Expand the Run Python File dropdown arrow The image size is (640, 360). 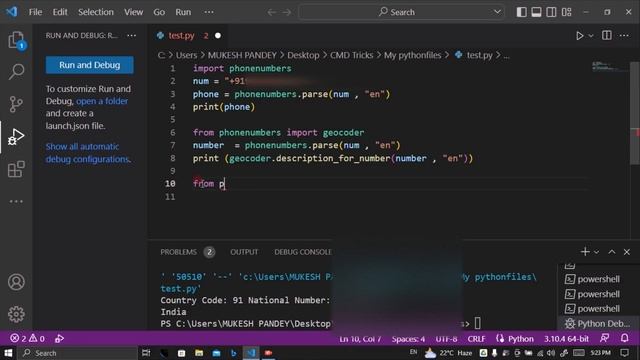pos(591,36)
